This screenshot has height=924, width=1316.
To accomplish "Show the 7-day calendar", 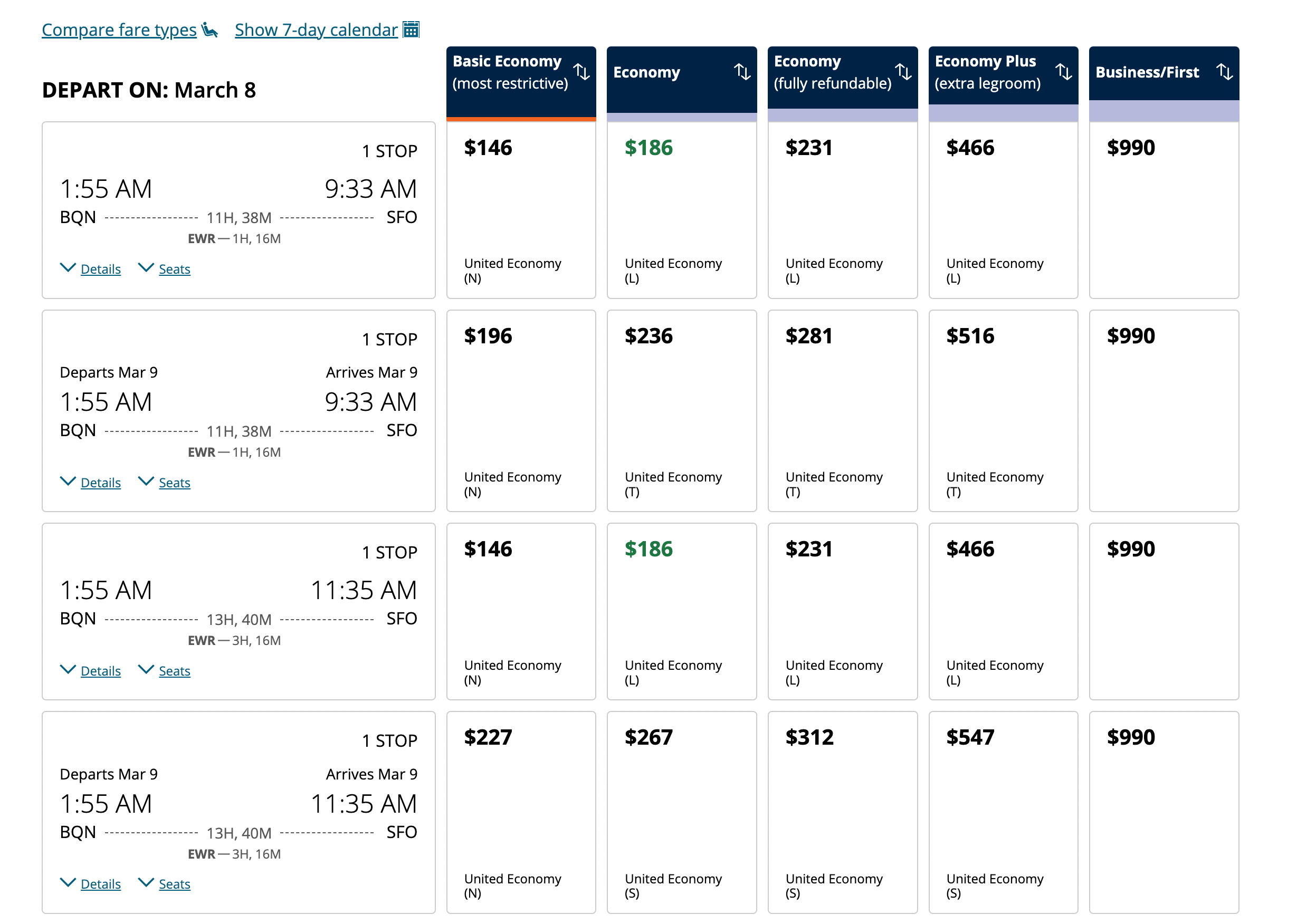I will point(316,30).
